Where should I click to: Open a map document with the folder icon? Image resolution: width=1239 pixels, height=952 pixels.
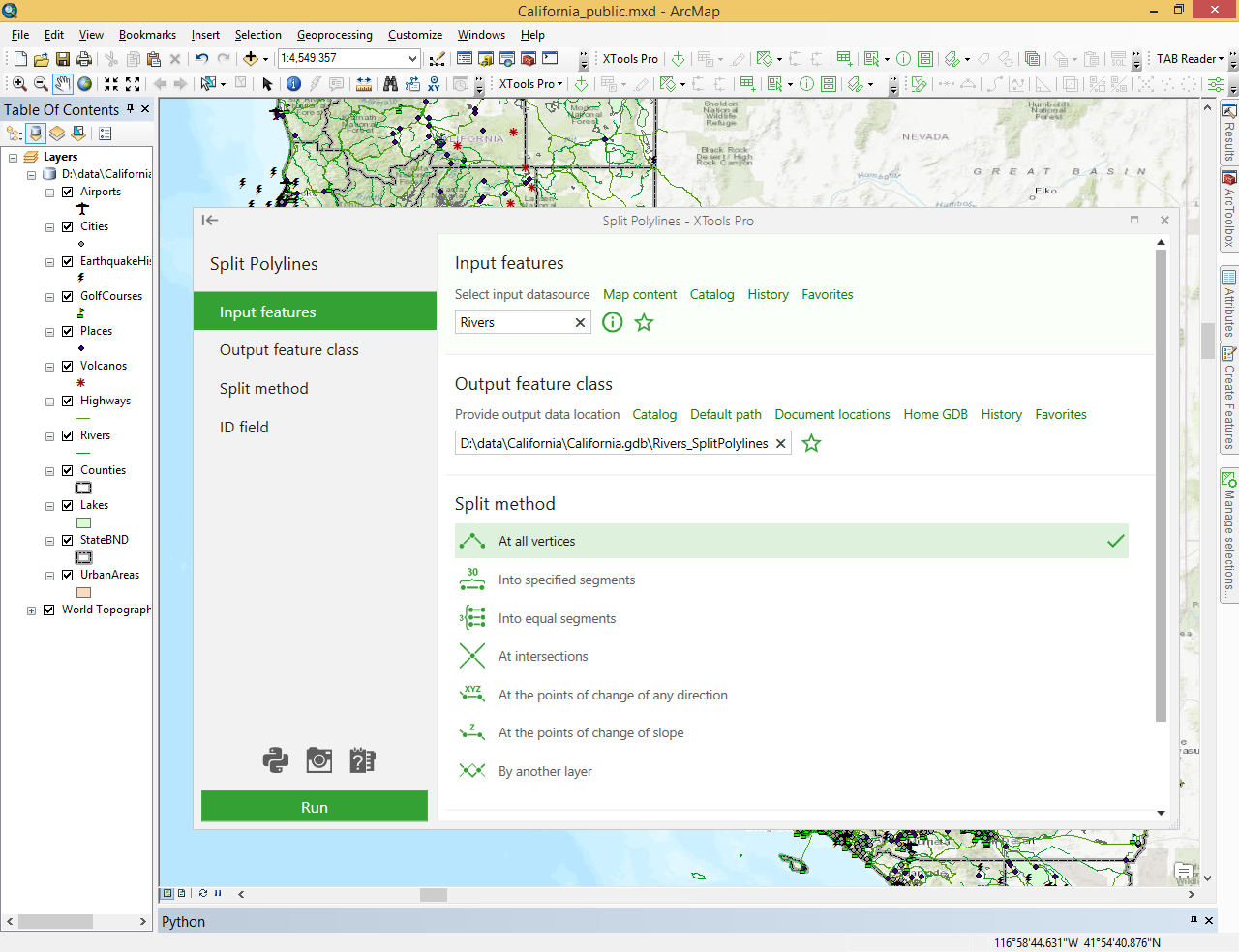coord(41,59)
